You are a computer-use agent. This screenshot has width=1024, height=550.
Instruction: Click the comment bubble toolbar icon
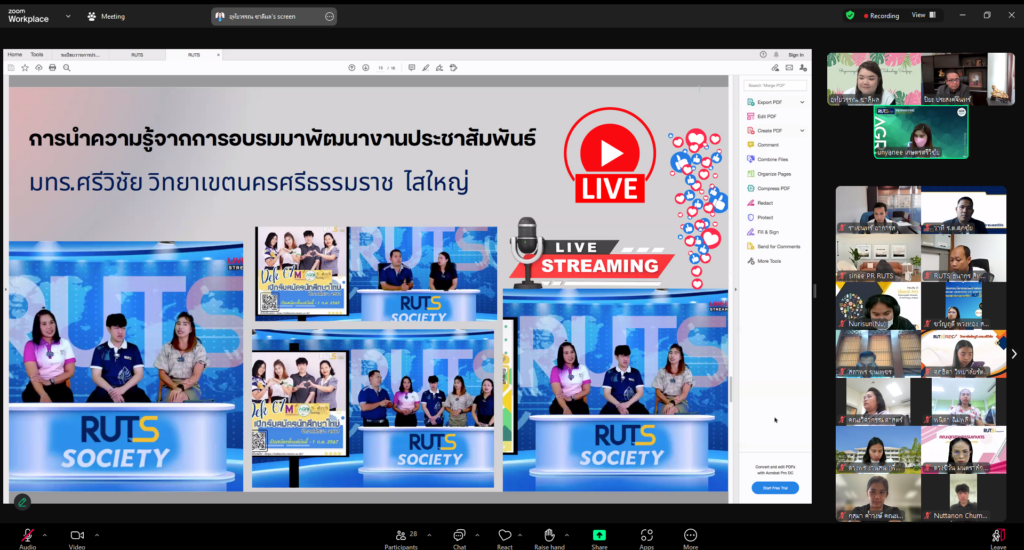pyautogui.click(x=411, y=68)
